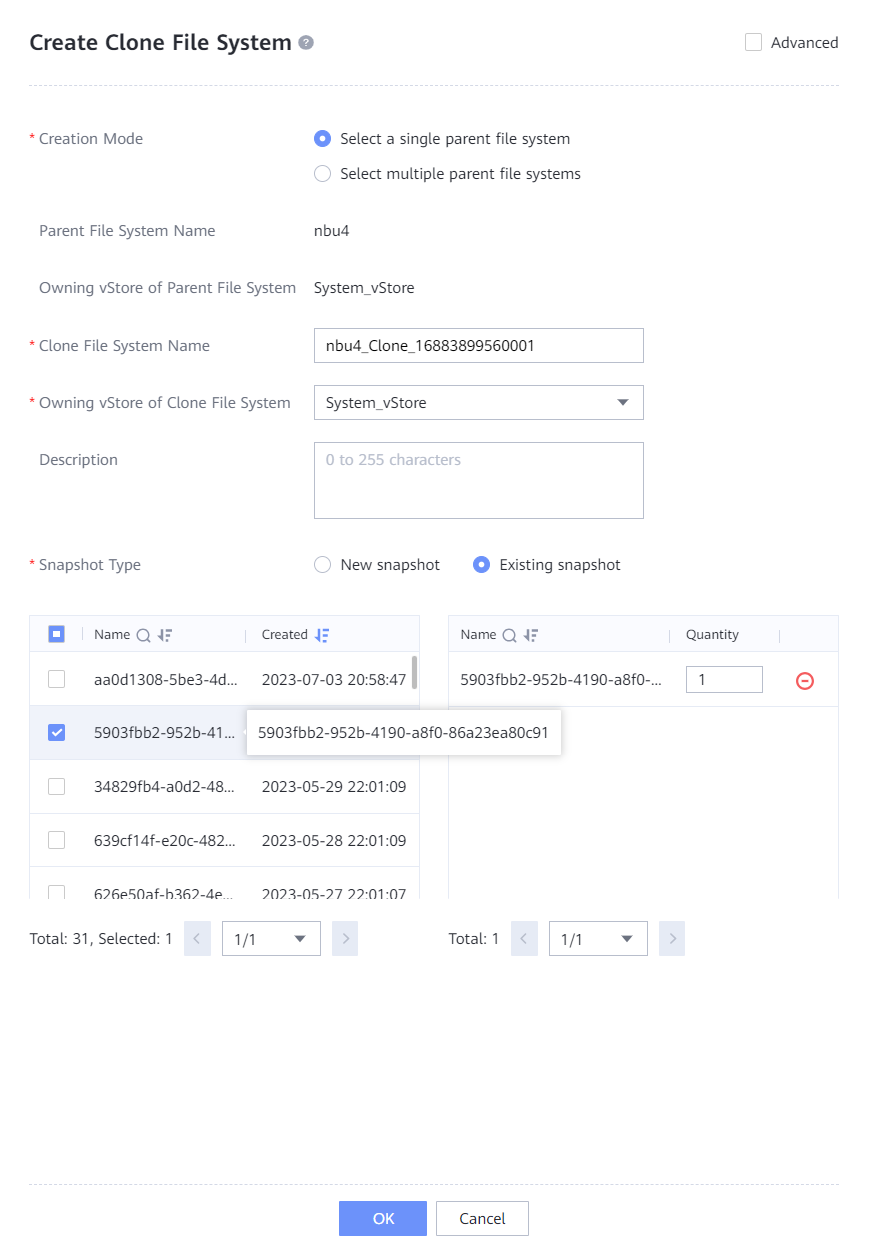Go to next page of left snapshot list
869x1244 pixels.
(345, 939)
